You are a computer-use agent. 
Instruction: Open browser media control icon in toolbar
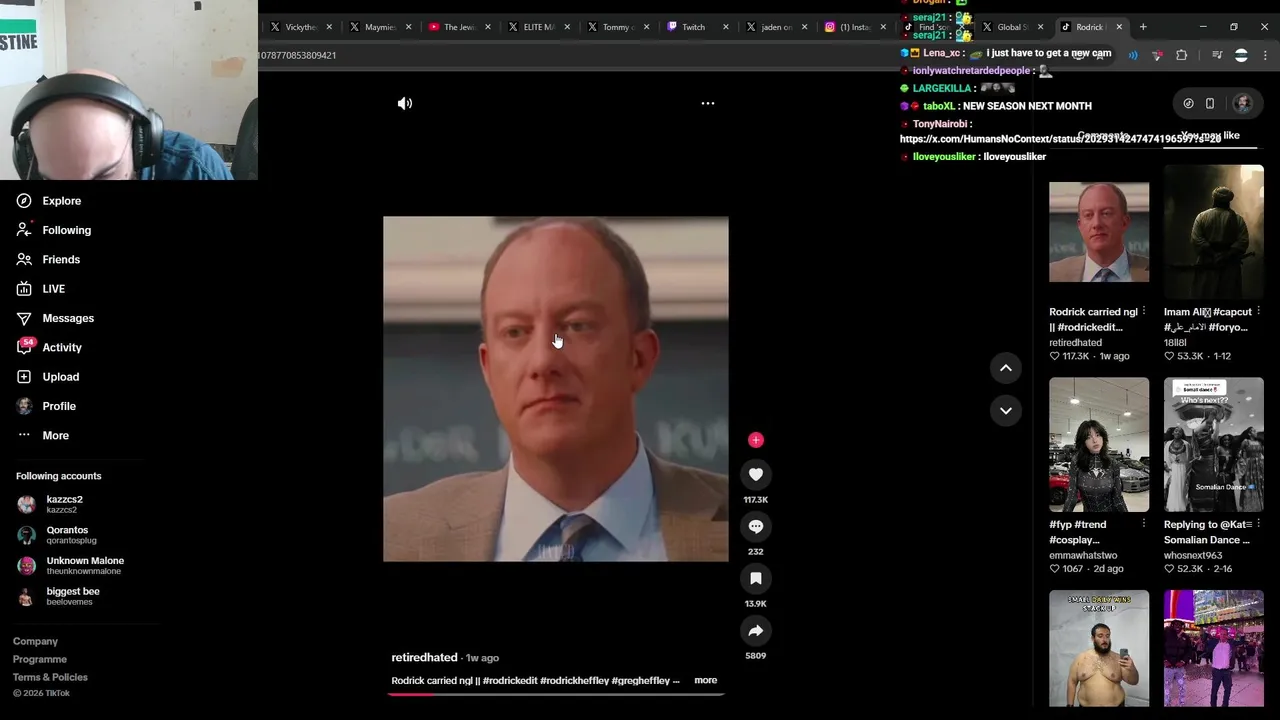1217,55
